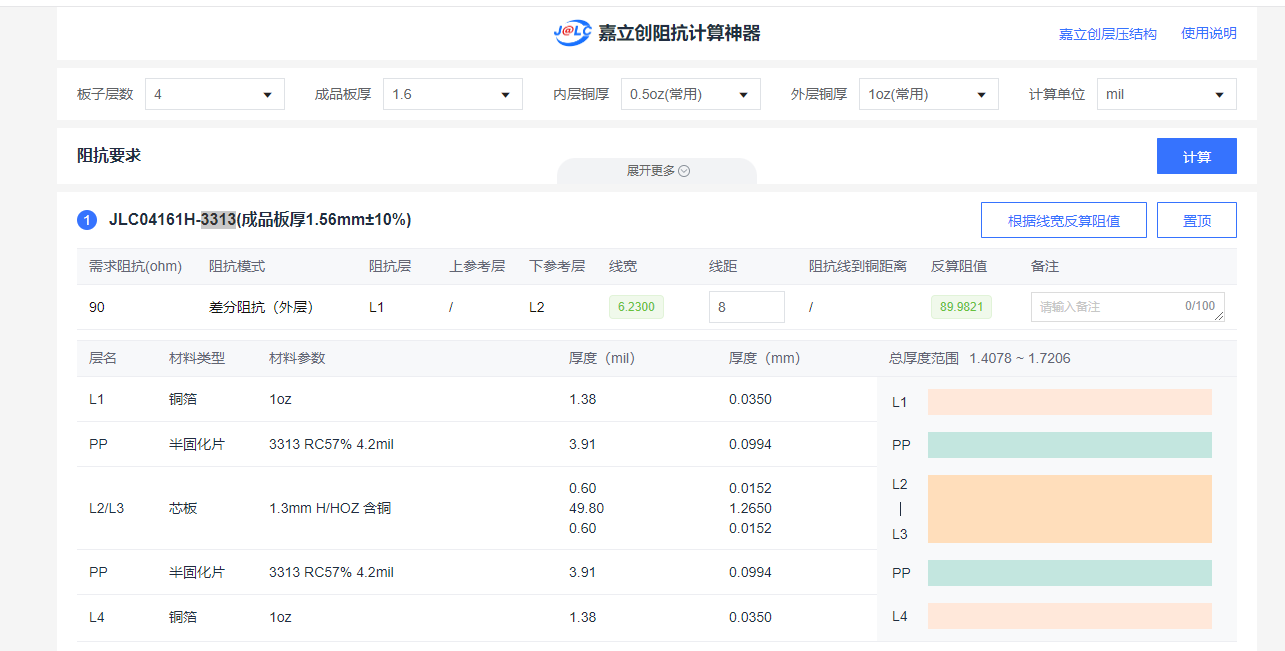
Task: Click the 阻抗要求 section heading
Action: pos(109,155)
